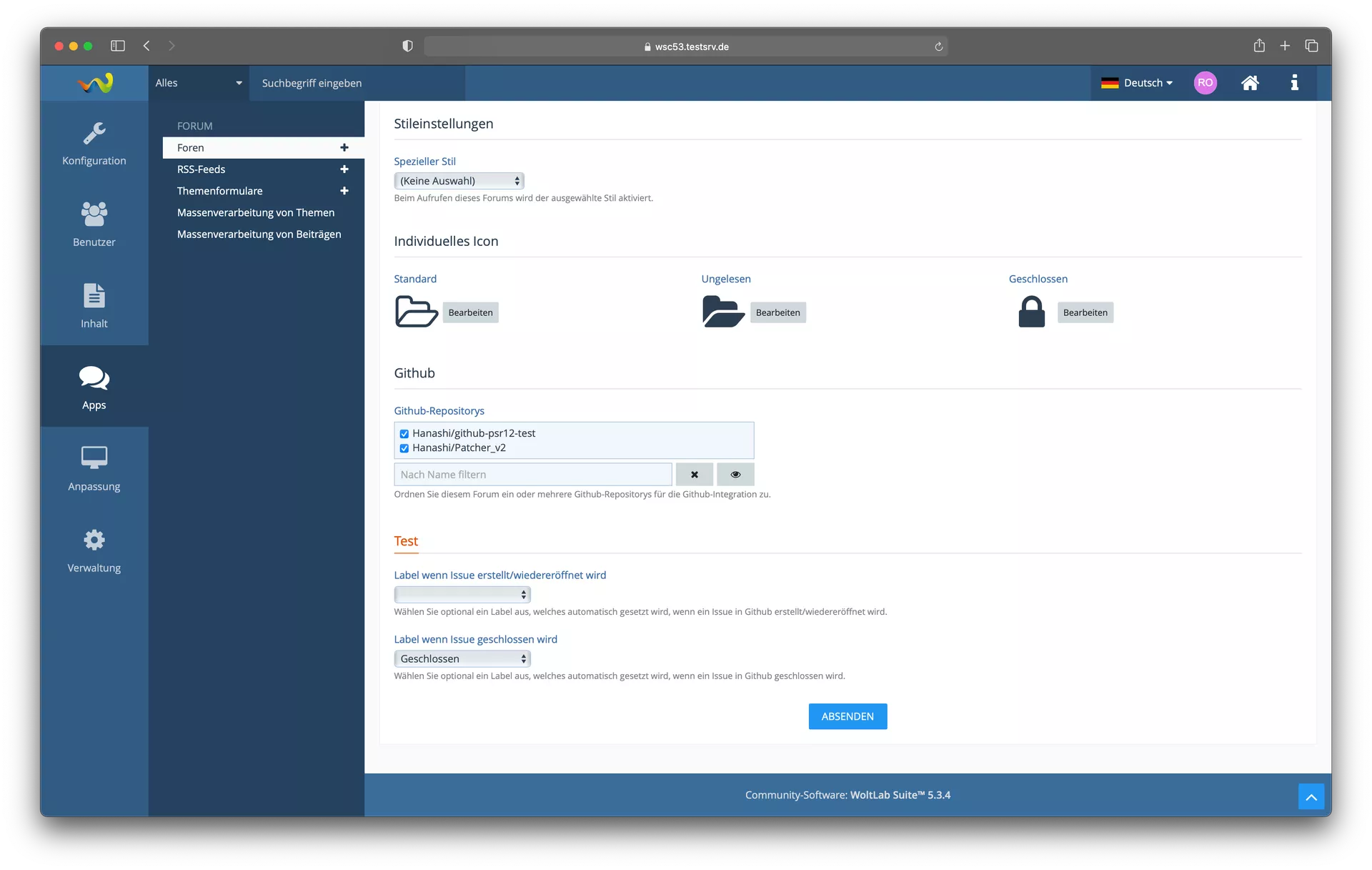
Task: Uncheck Hanashi/Patcher_v2 repository
Action: tap(404, 448)
